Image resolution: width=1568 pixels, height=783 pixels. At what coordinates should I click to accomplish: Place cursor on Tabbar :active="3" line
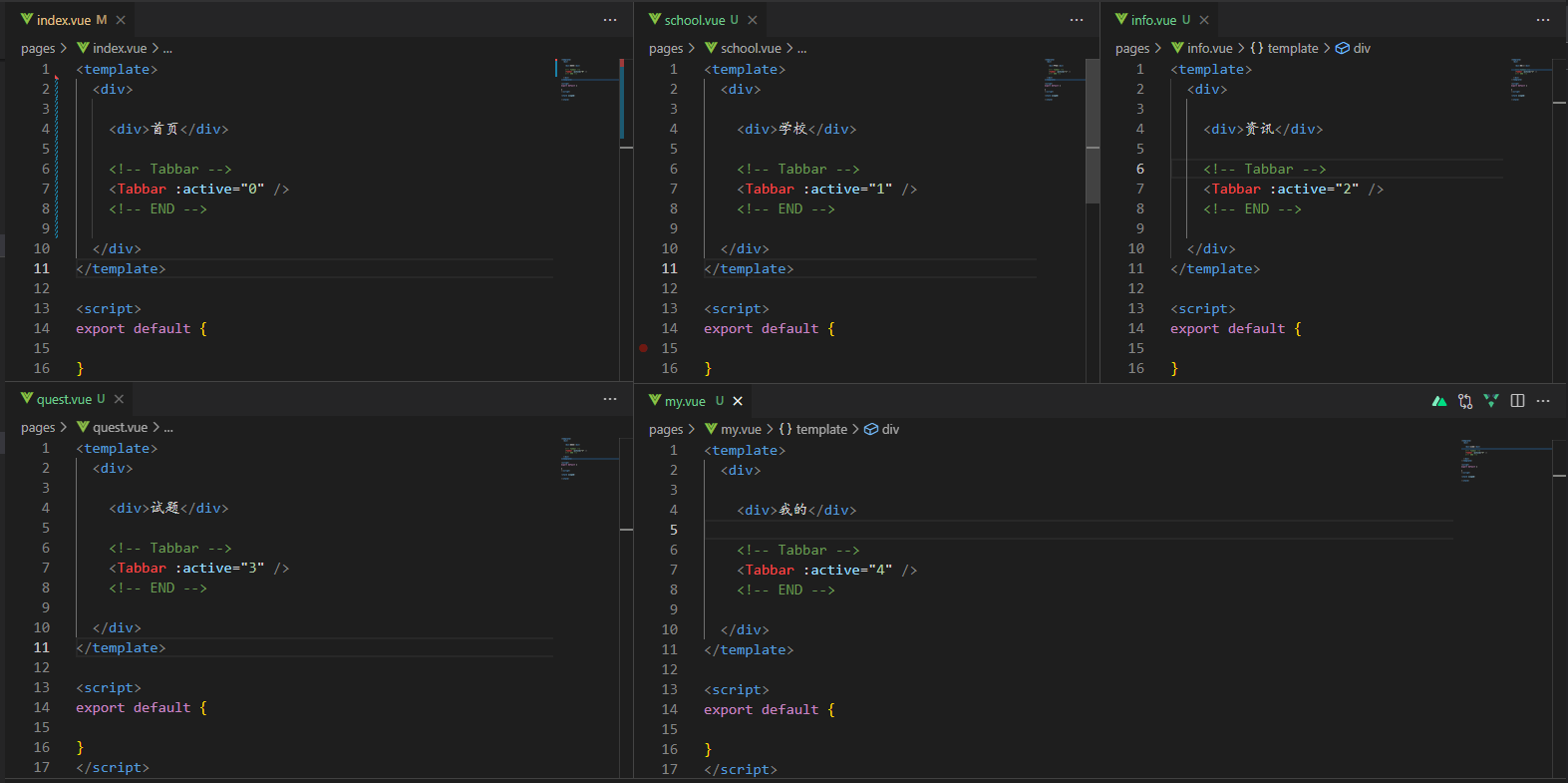point(199,568)
